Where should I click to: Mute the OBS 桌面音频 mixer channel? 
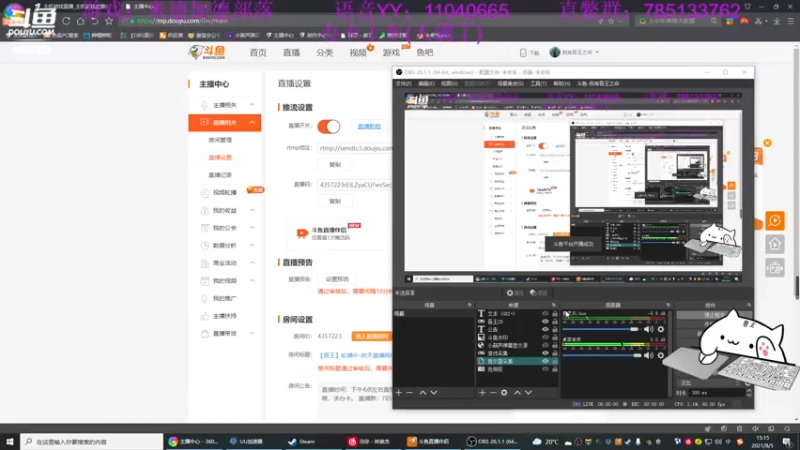click(x=648, y=355)
